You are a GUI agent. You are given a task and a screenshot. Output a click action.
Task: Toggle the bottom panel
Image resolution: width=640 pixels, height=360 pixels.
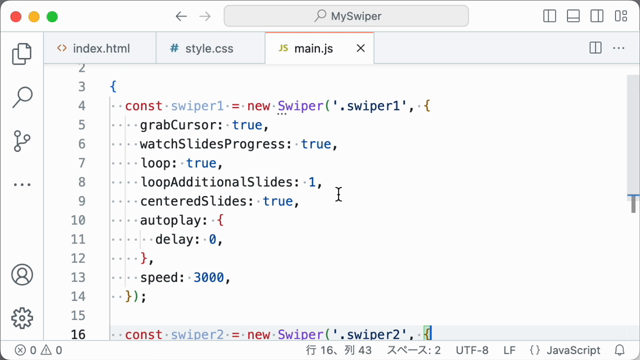(x=573, y=16)
